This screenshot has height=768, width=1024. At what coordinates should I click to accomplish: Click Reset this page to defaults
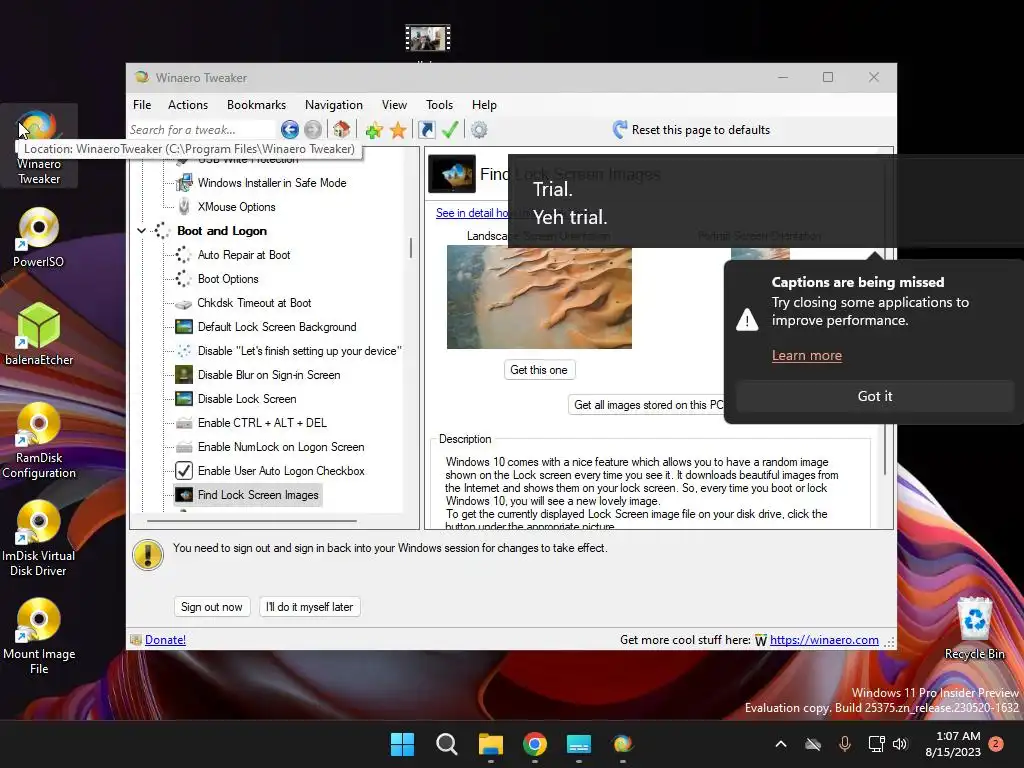(x=692, y=129)
